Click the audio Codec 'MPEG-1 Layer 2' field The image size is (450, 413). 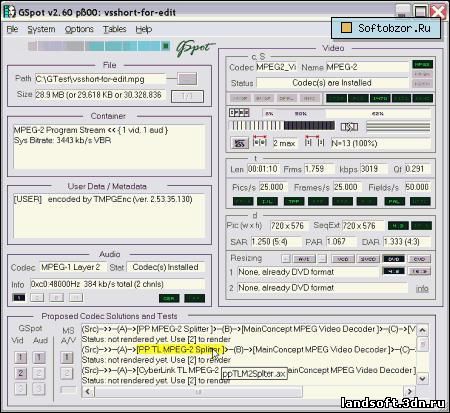pyautogui.click(x=73, y=267)
